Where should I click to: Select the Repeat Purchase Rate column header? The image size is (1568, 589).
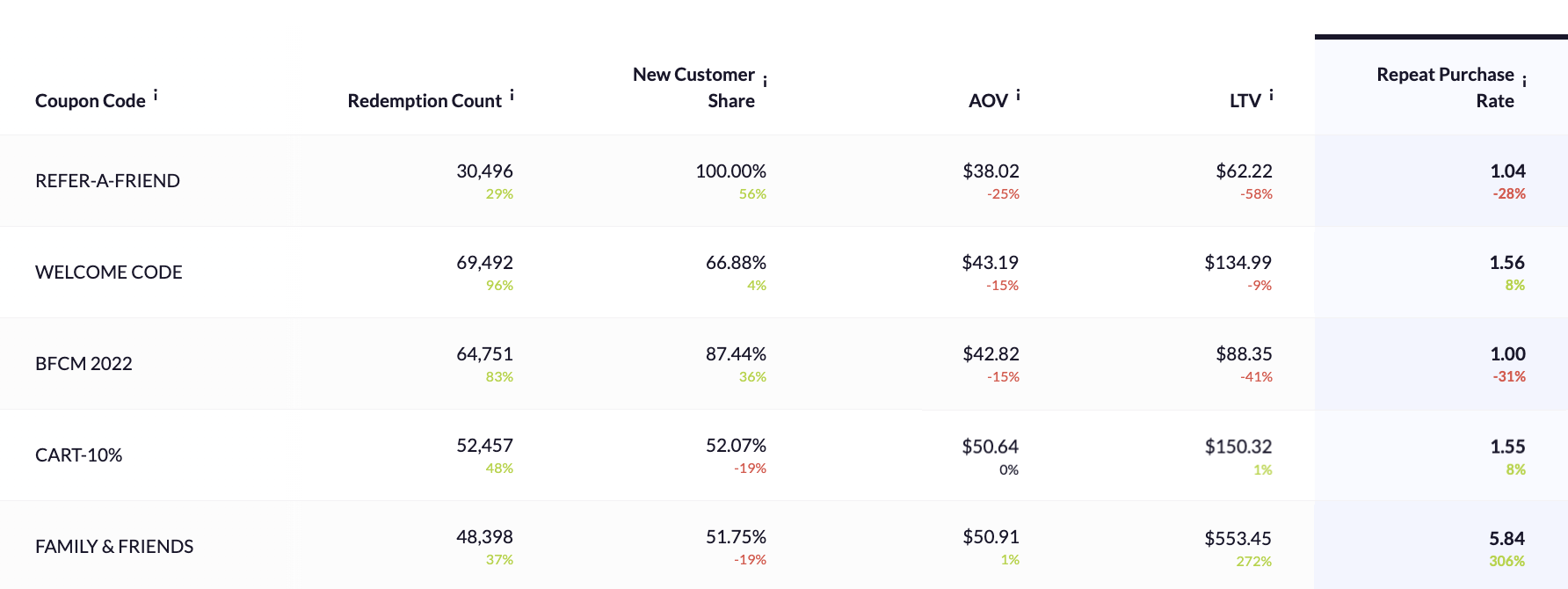pos(1446,88)
